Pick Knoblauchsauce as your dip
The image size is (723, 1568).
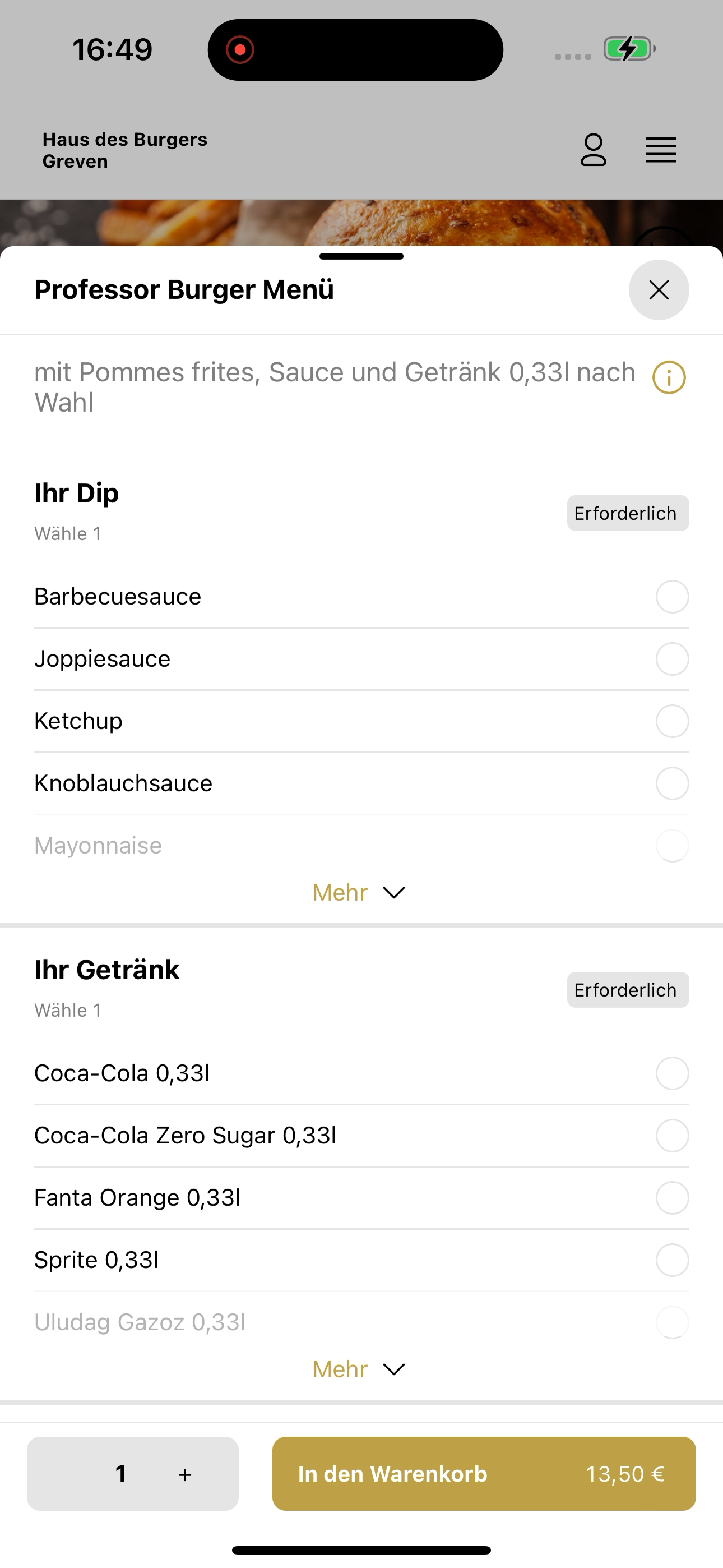point(361,783)
